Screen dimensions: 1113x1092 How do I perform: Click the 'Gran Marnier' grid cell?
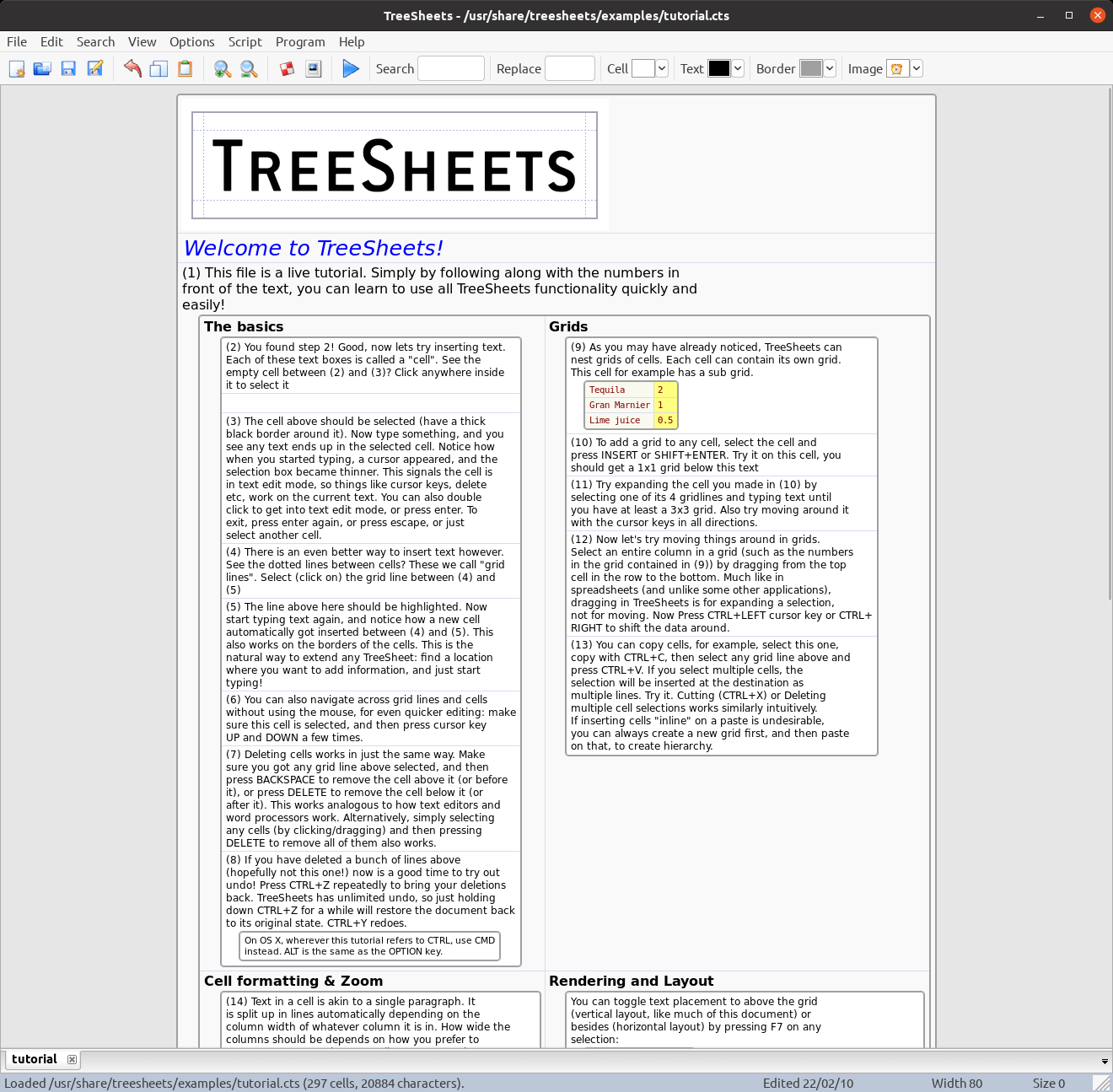[x=620, y=405]
